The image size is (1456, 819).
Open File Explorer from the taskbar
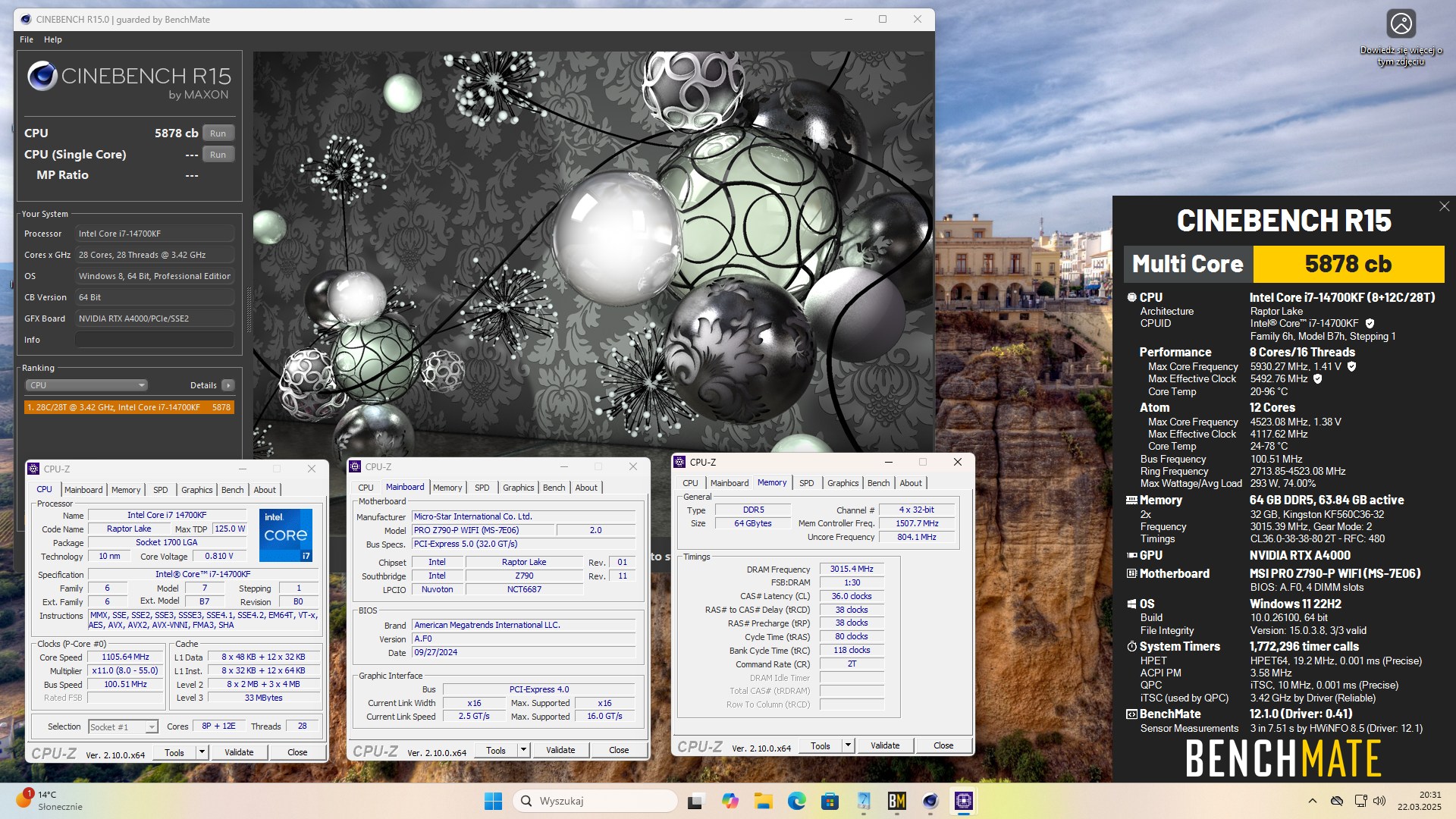(763, 801)
